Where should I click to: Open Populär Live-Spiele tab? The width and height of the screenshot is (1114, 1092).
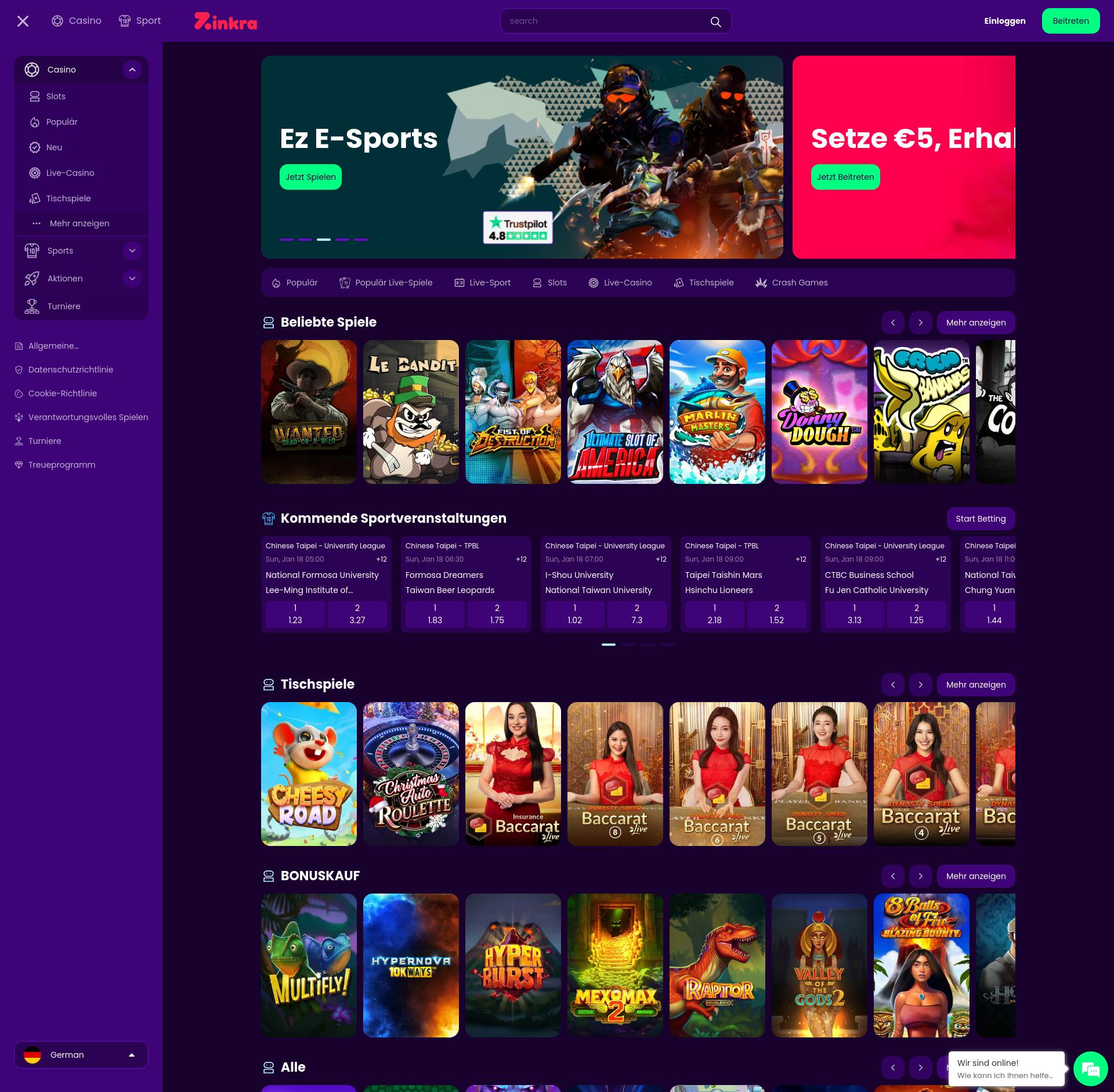pos(386,283)
